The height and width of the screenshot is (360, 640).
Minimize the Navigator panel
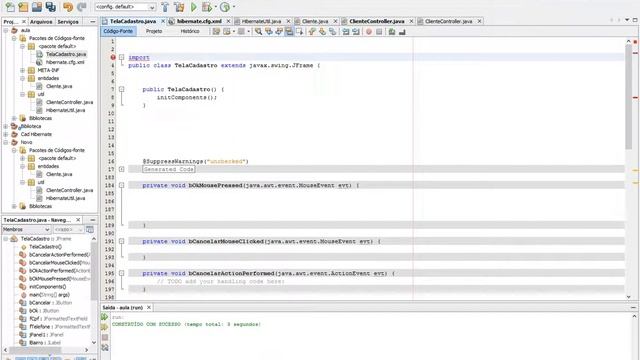click(93, 220)
